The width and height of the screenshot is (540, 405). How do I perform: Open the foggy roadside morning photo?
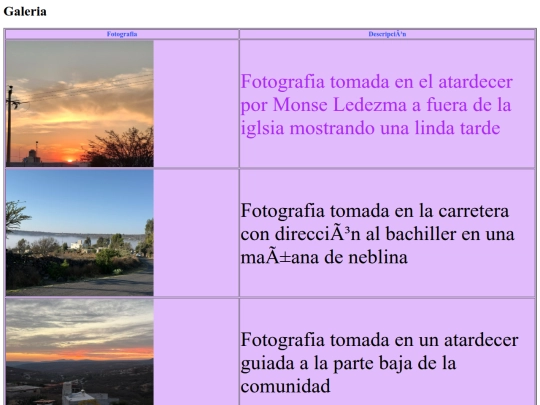(x=80, y=232)
